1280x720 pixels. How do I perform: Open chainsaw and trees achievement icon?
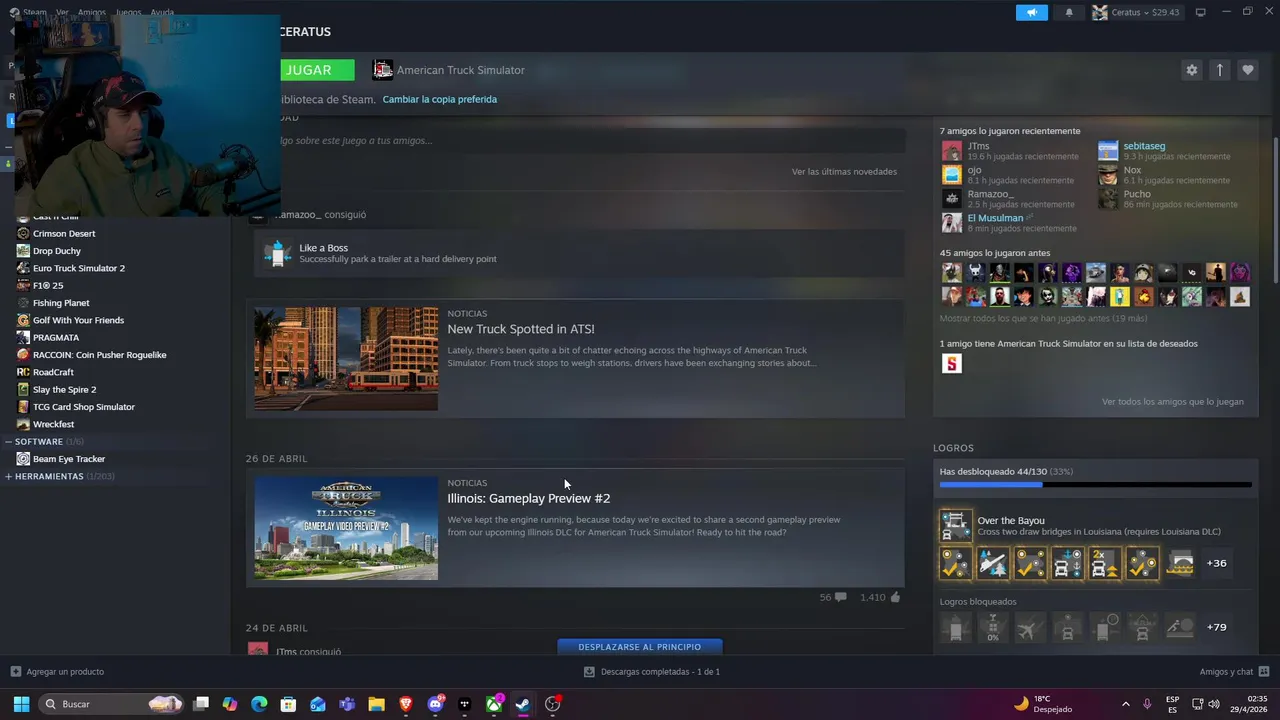[993, 563]
